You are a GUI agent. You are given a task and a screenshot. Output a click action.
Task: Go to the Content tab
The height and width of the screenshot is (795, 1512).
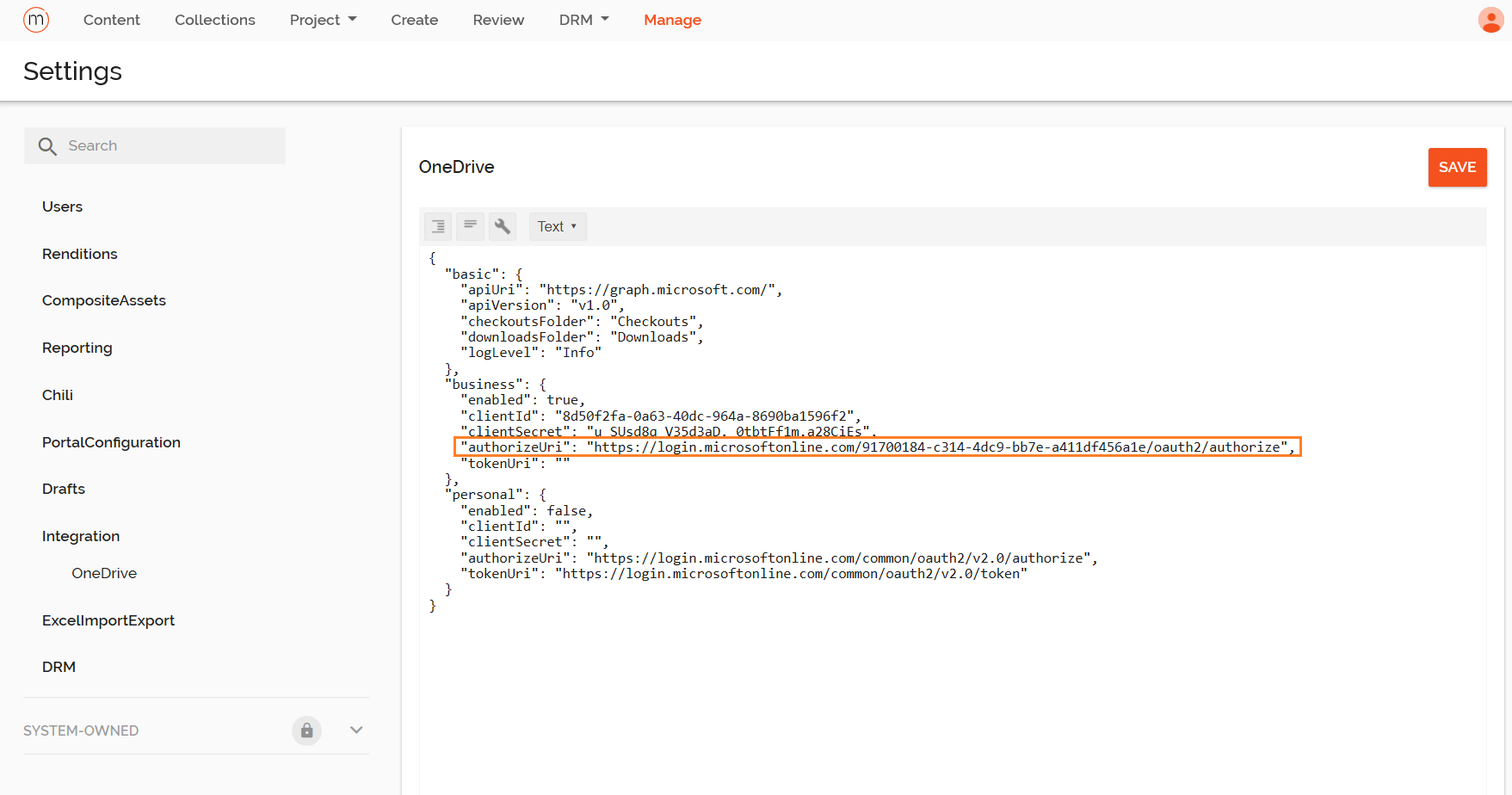click(112, 20)
